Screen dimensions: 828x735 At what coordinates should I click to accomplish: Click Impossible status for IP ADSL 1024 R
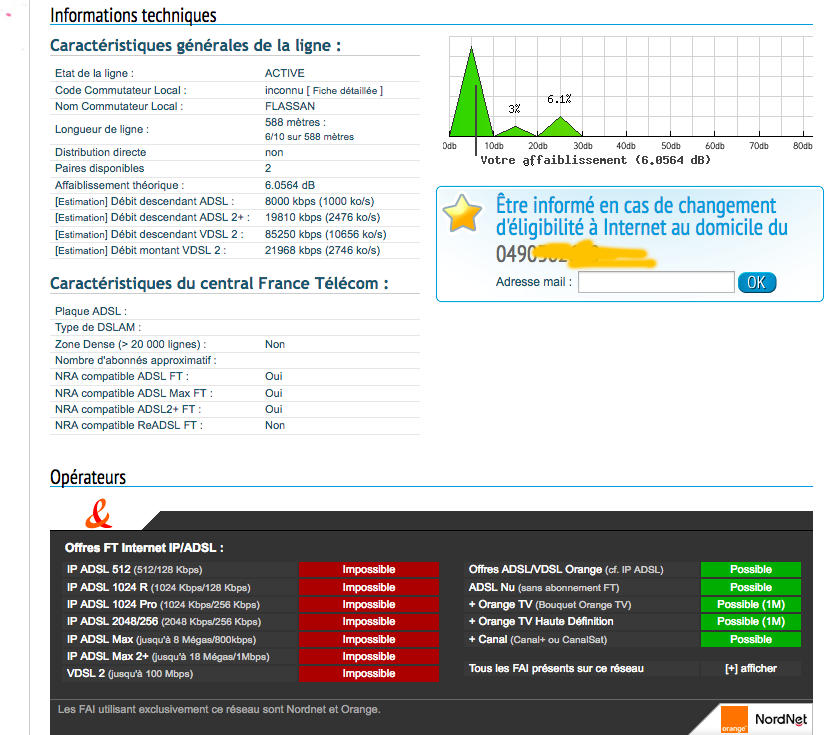pyautogui.click(x=369, y=587)
